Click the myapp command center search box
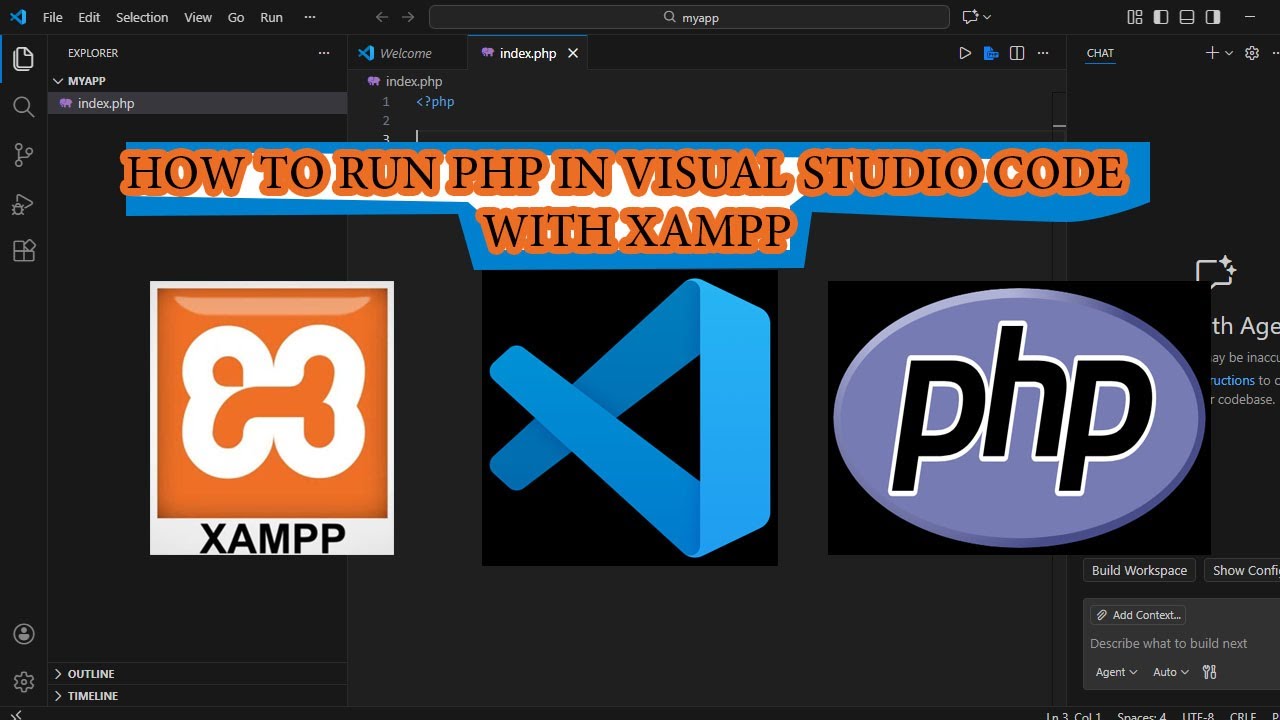This screenshot has height=720, width=1280. click(x=689, y=17)
